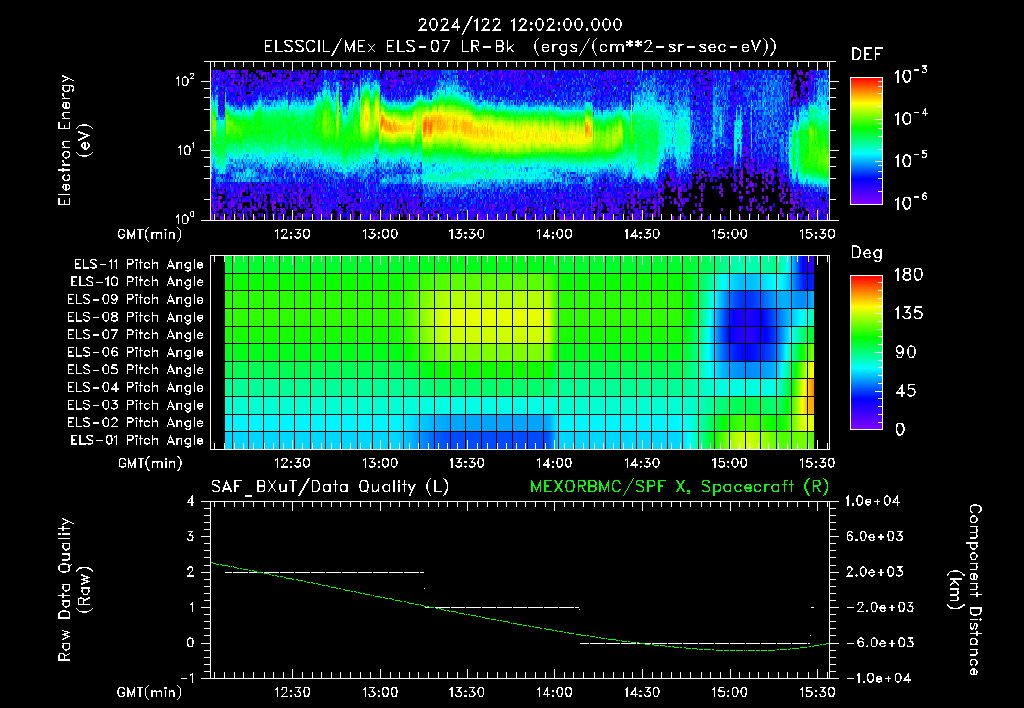Click the 15:00 tick label under the bottom panel
This screenshot has width=1024, height=708.
click(729, 692)
